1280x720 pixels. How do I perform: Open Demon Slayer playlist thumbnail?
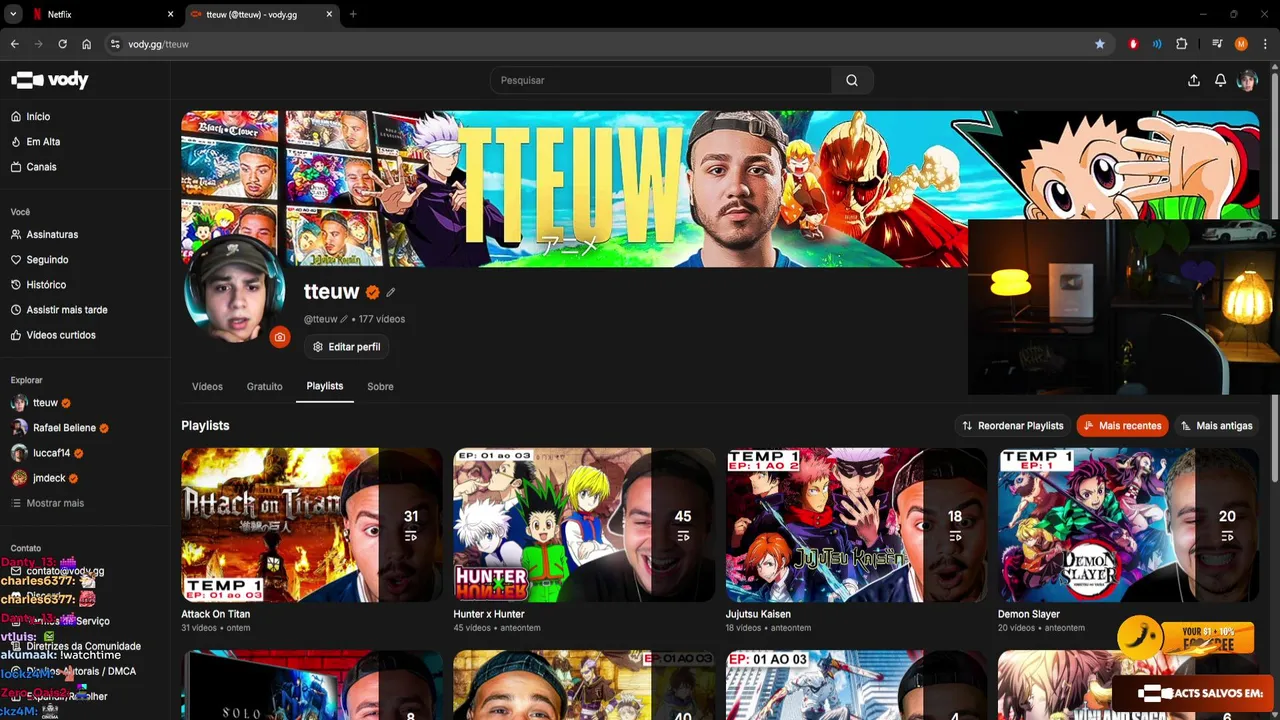[x=1128, y=525]
